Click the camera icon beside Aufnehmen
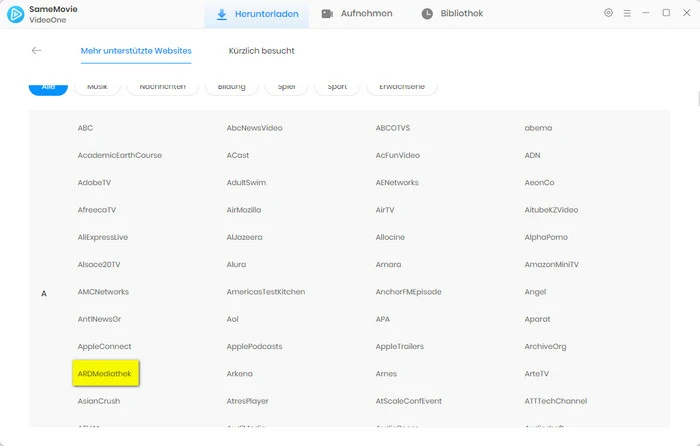 (329, 14)
